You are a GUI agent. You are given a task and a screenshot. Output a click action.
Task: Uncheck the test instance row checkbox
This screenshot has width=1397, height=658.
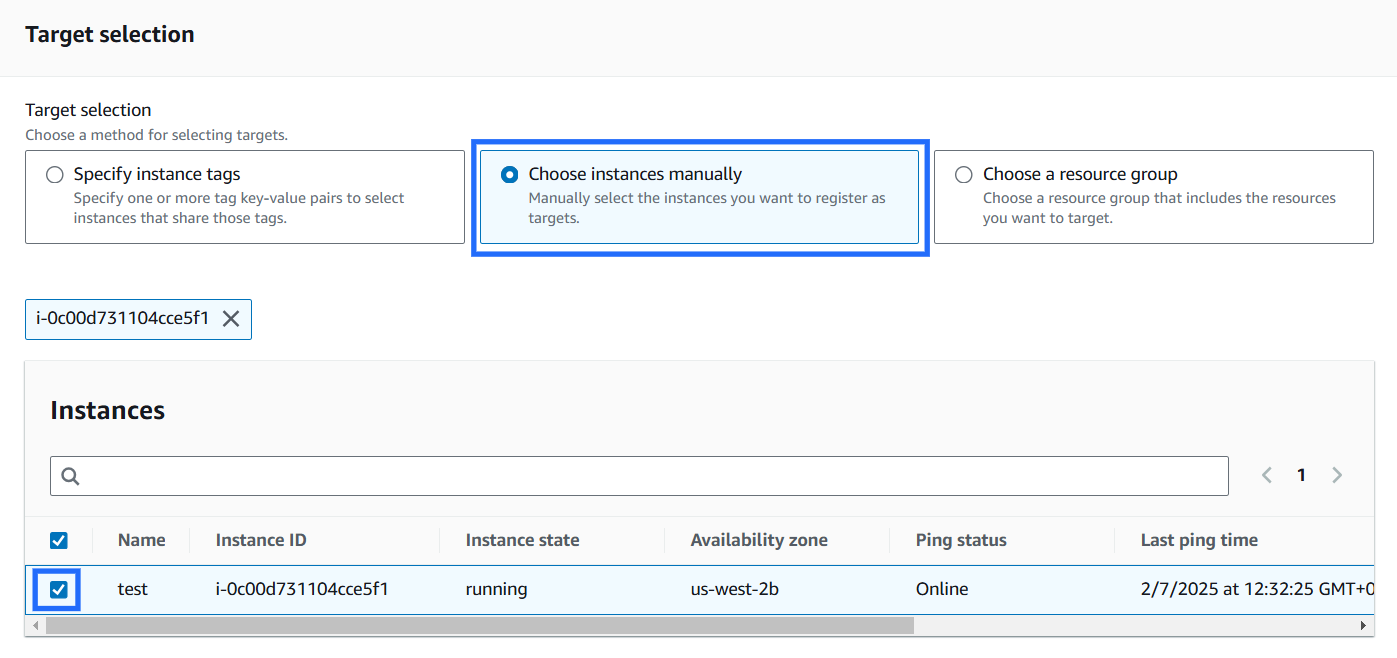click(x=59, y=590)
